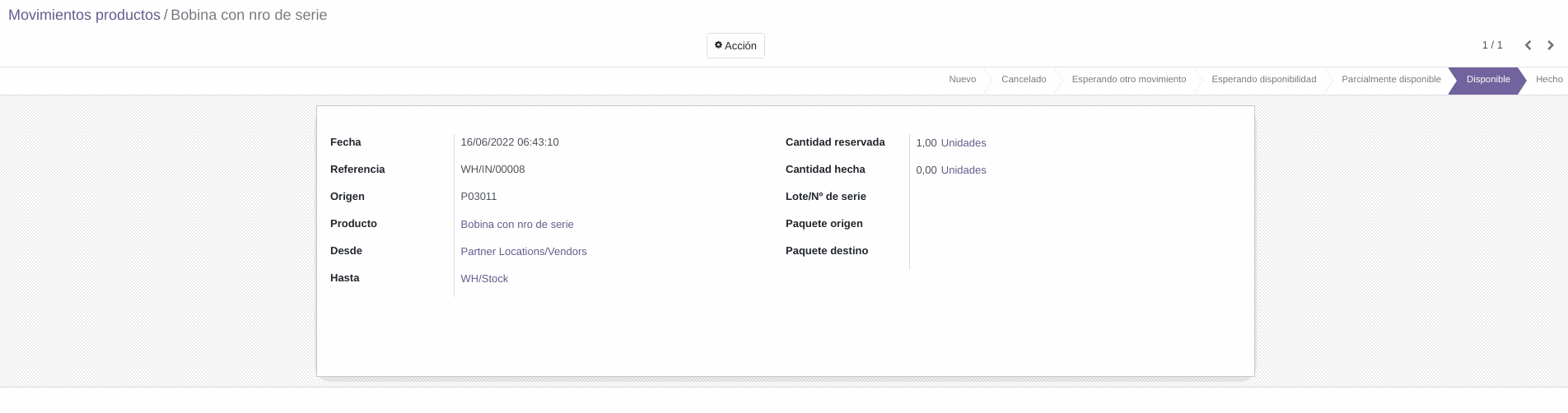Click the WH/IN/00008 reference value

(x=492, y=169)
